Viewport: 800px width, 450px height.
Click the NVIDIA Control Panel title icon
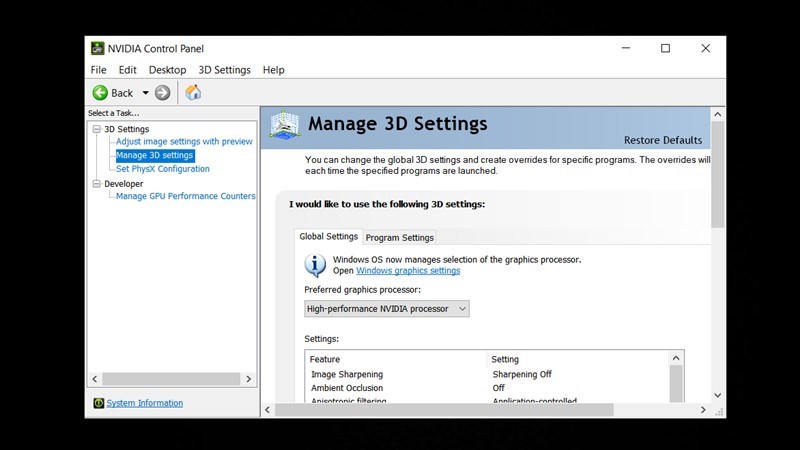97,48
